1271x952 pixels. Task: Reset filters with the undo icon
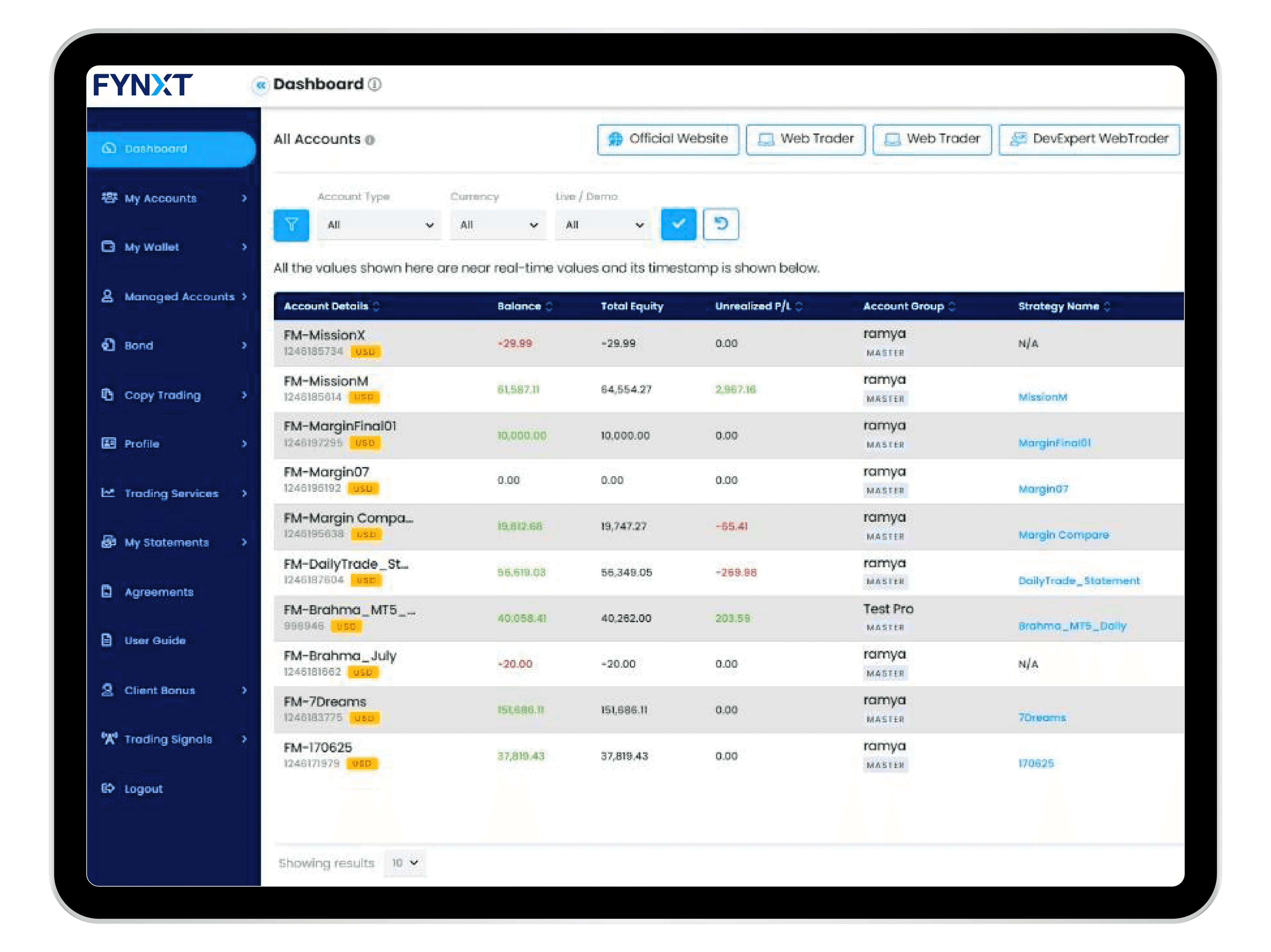click(721, 224)
